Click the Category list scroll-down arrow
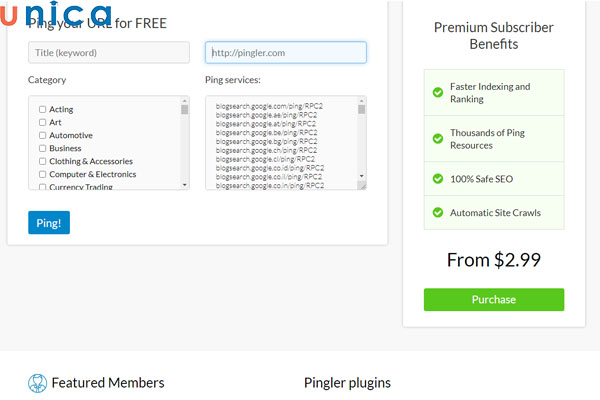 tap(184, 185)
